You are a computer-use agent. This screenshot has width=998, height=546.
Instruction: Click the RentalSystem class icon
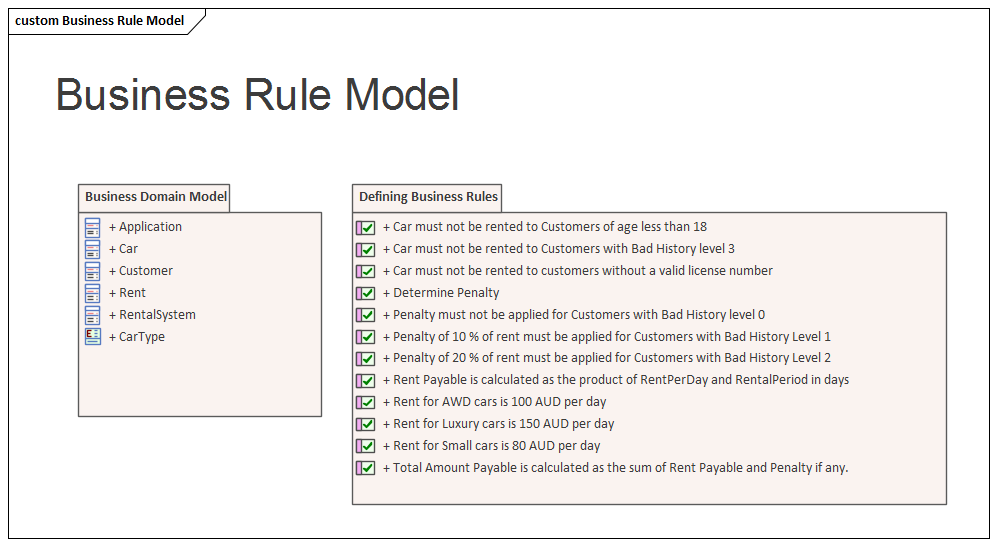point(93,315)
